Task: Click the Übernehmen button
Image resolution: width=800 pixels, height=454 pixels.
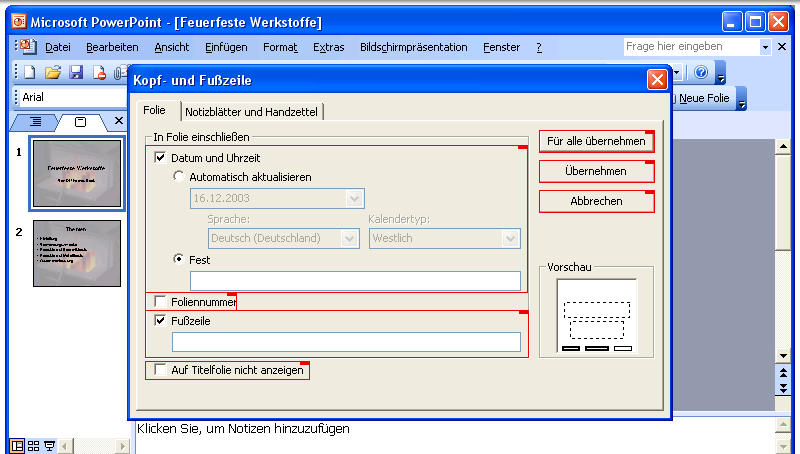Action: [x=596, y=171]
